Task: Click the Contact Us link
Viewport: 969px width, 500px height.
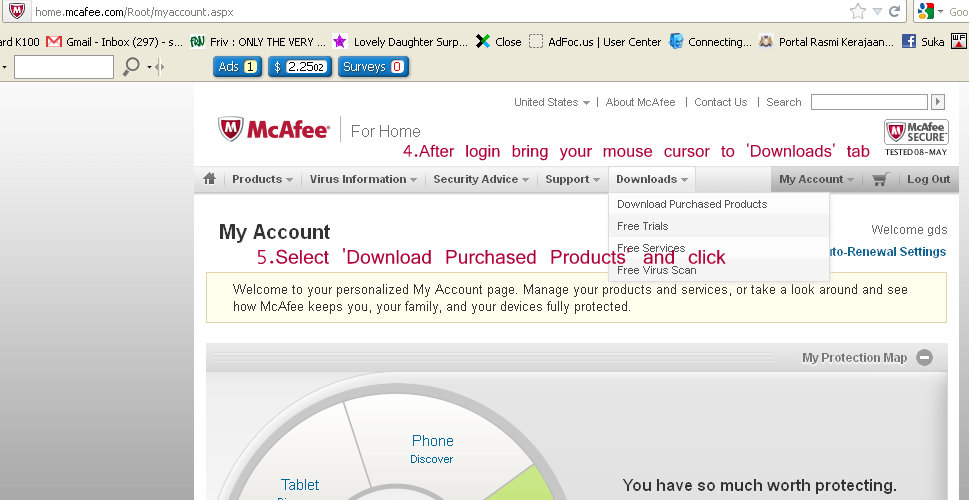Action: click(x=721, y=102)
